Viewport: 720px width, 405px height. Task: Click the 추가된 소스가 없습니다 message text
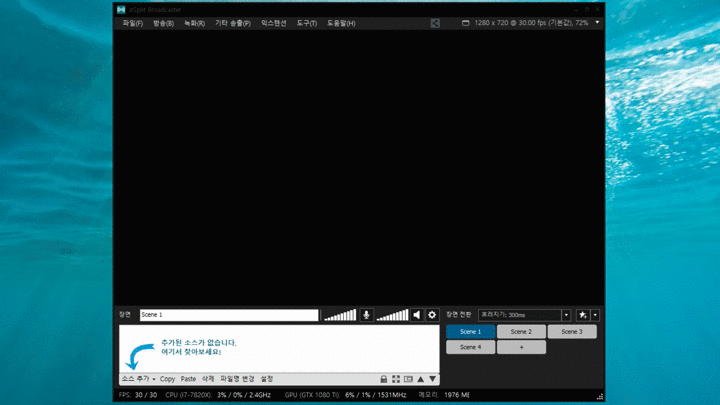(199, 343)
